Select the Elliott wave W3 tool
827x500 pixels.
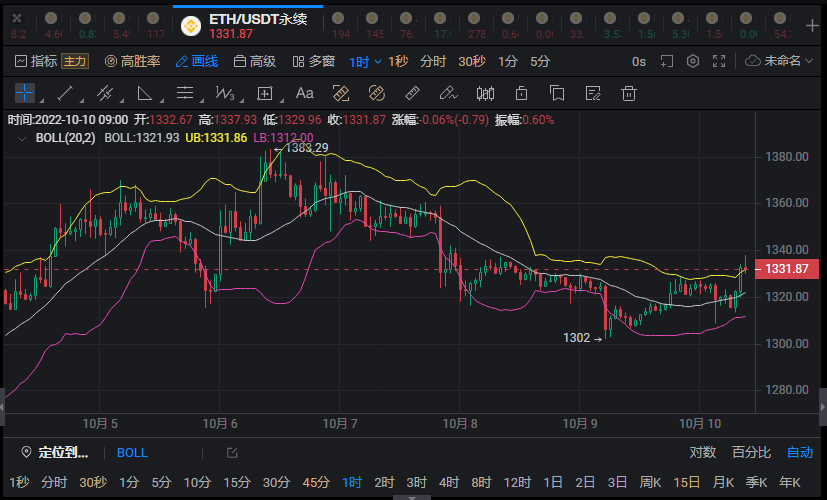[225, 93]
